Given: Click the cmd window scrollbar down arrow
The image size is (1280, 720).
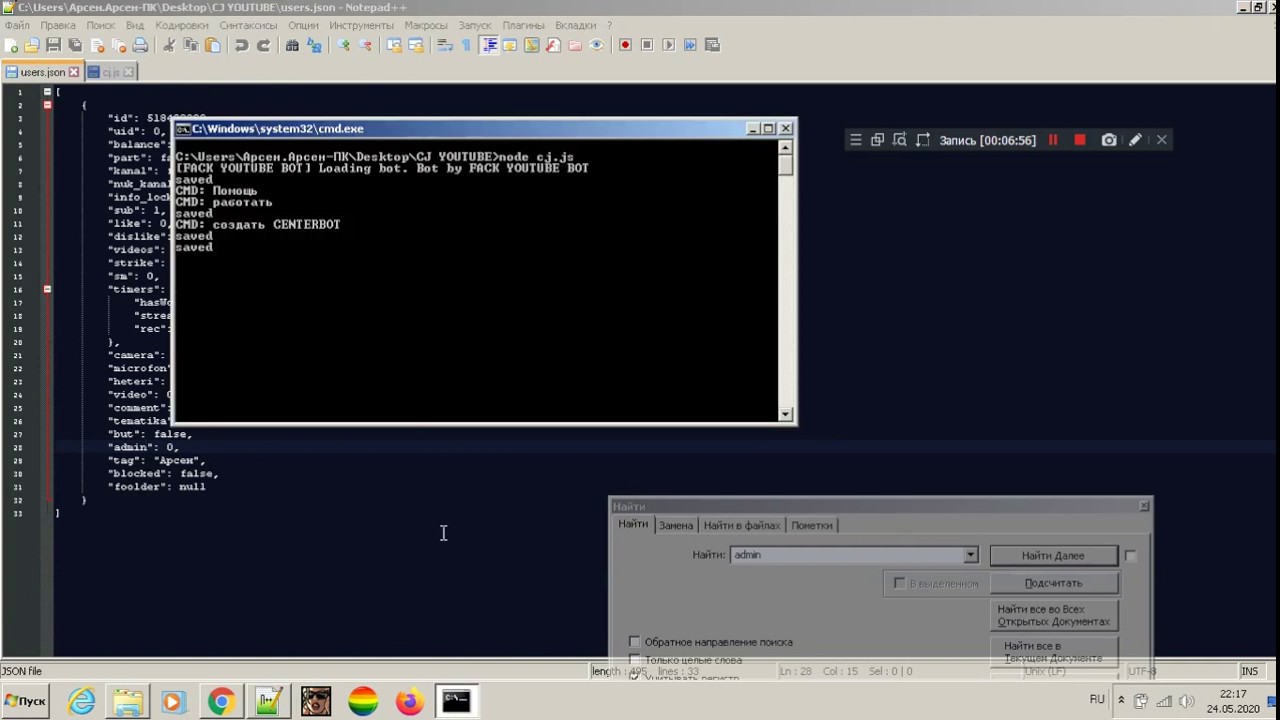Looking at the screenshot, I should click(x=786, y=414).
